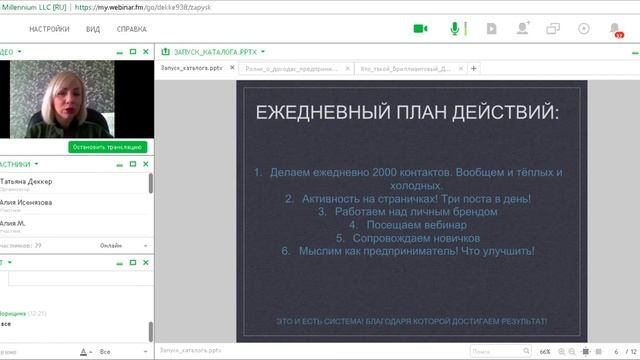Click the search magnifier icon
Viewport: 640px width, 360px height.
pyautogui.click(x=527, y=351)
